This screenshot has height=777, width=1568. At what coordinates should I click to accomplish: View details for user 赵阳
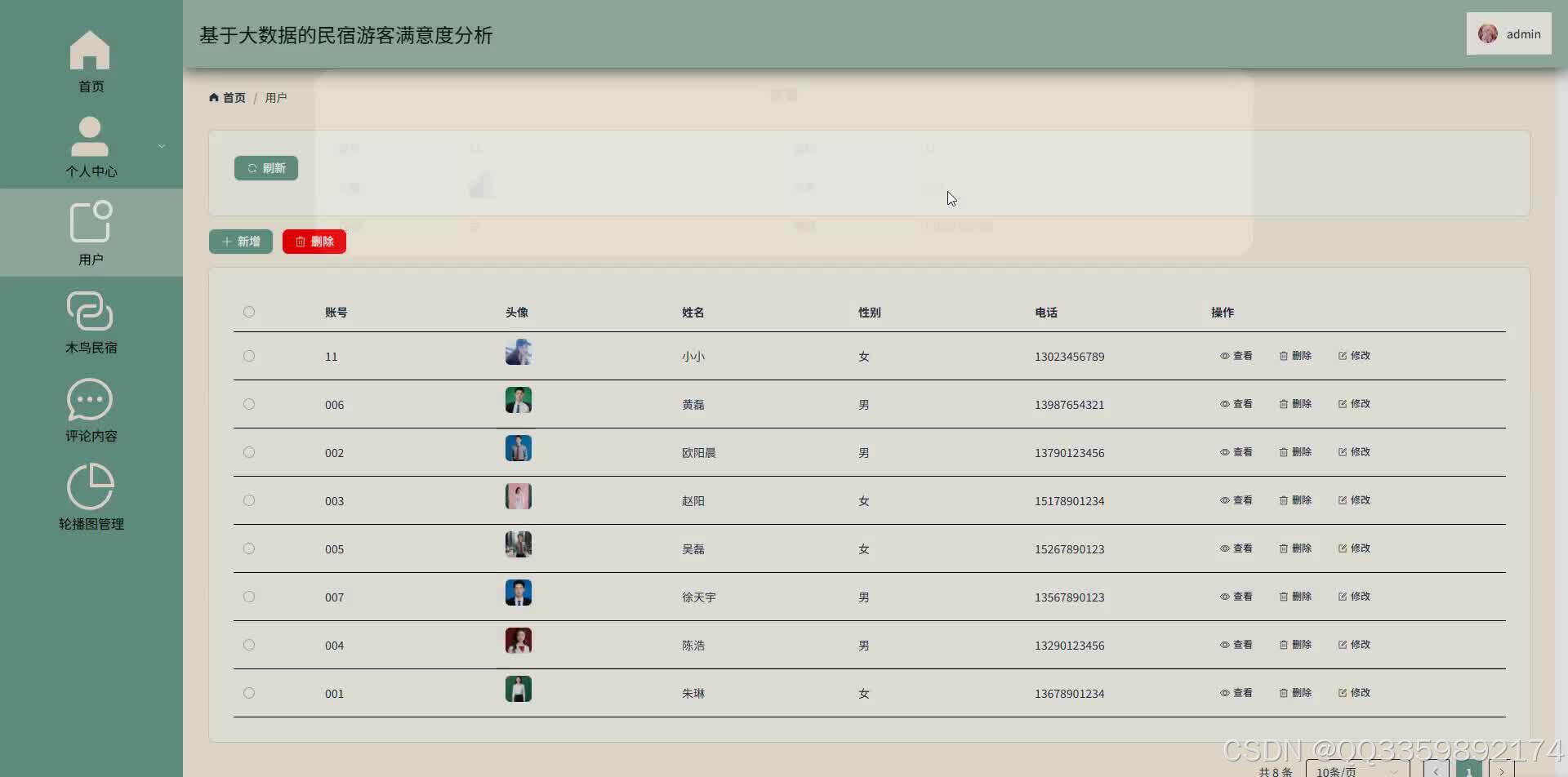1236,500
